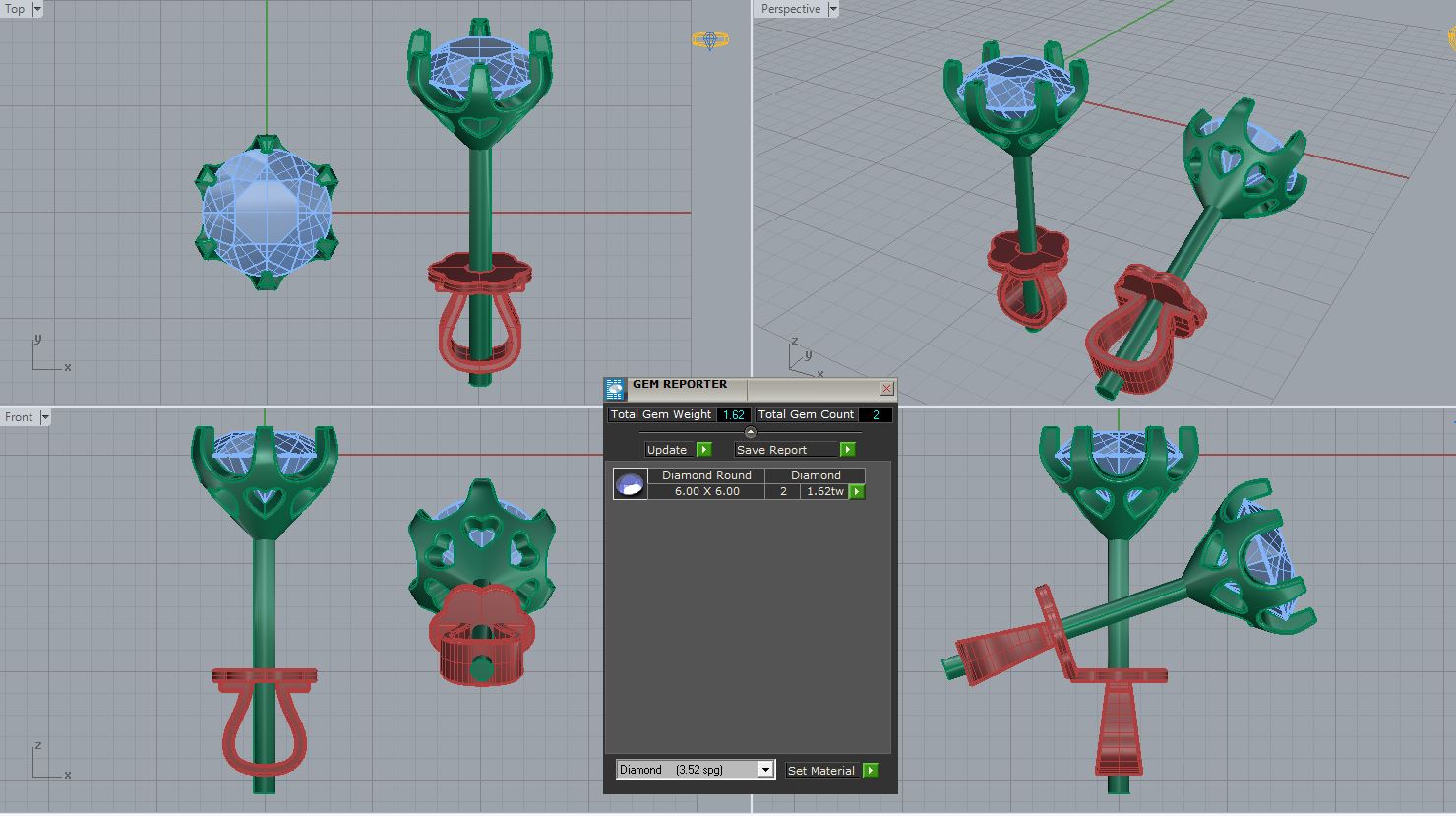This screenshot has width=1456, height=816.
Task: Click the "1.62tw" weight cell
Action: [x=825, y=491]
